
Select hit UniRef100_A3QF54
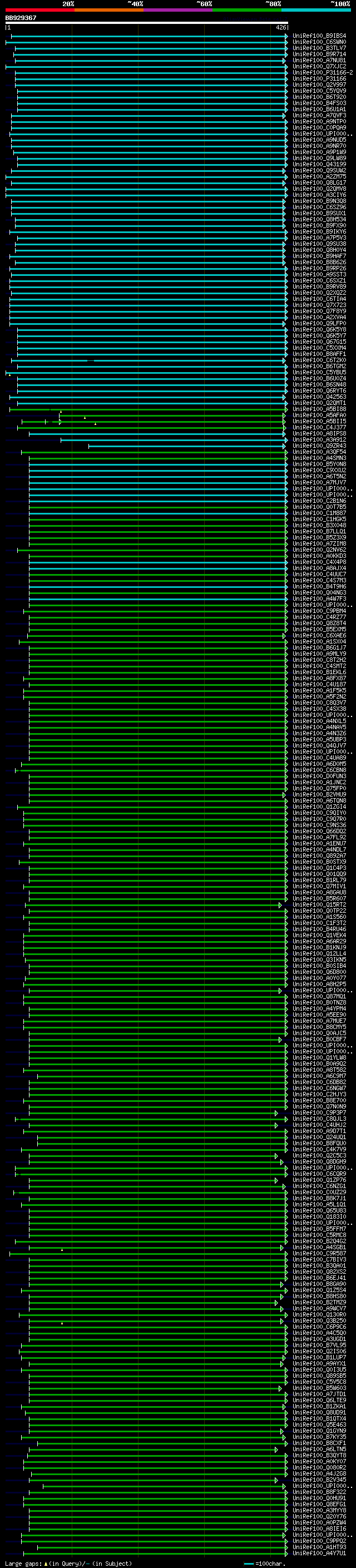tap(319, 452)
